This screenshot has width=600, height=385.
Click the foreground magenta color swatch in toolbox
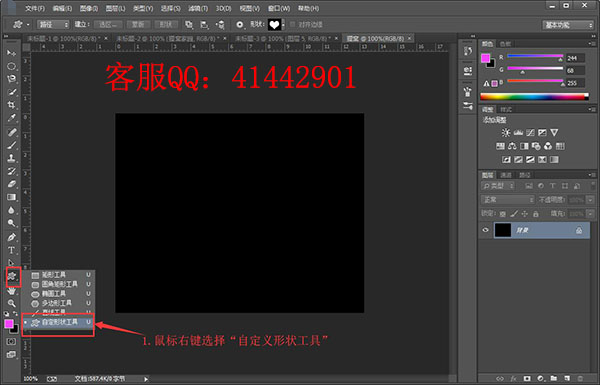[9, 324]
